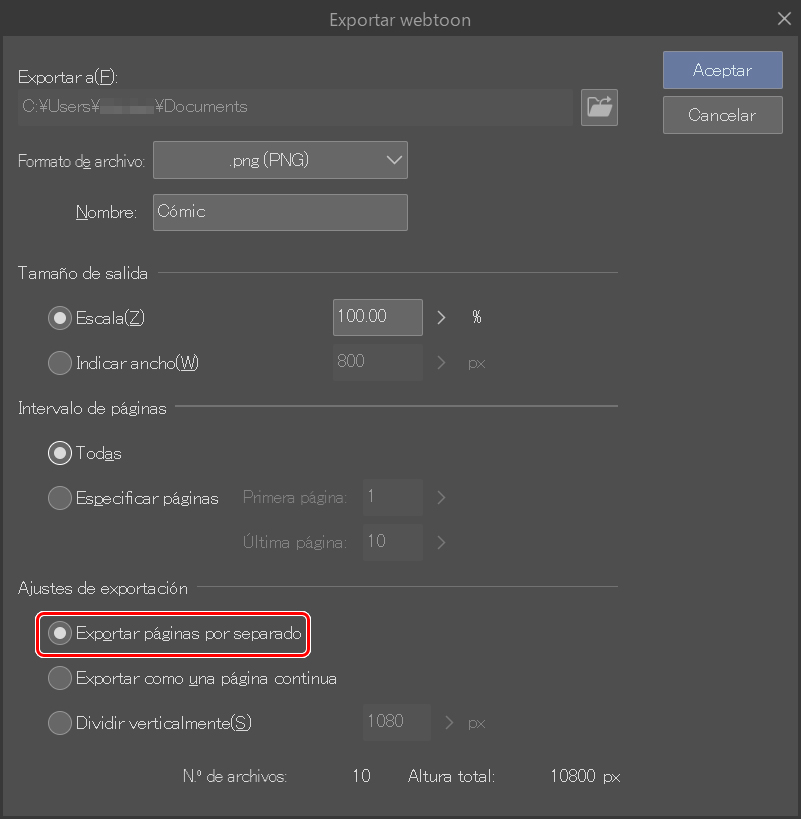
Task: Choose the Todas page range option
Action: (60, 453)
